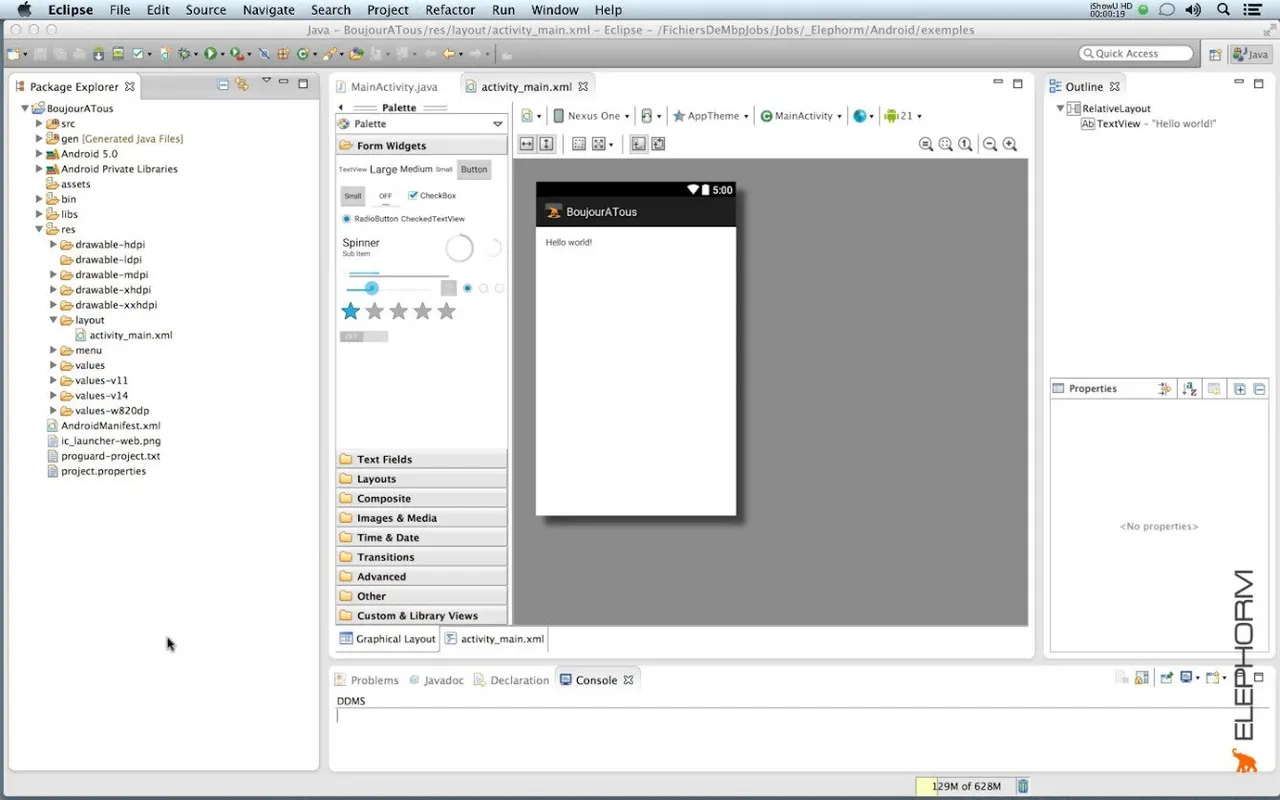
Task: Click the OFF ToggleButton widget in palette
Action: tap(385, 196)
